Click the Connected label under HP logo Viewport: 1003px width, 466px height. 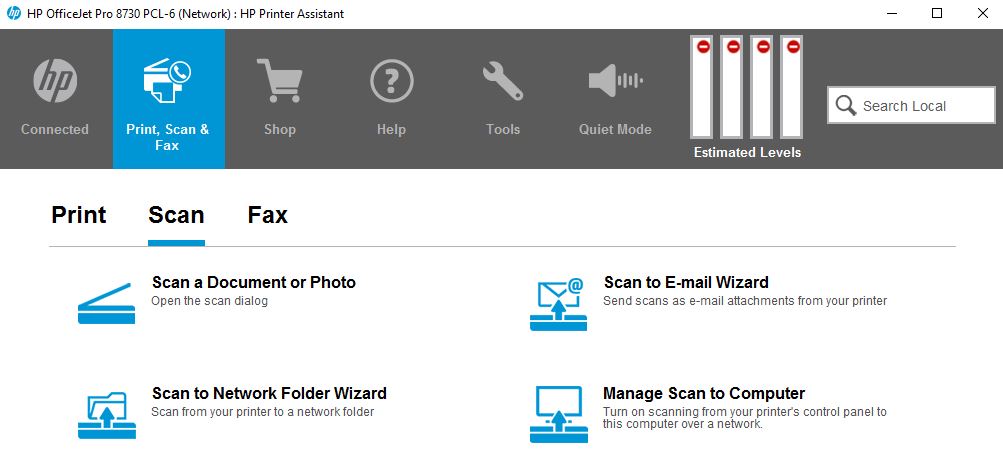click(x=54, y=129)
